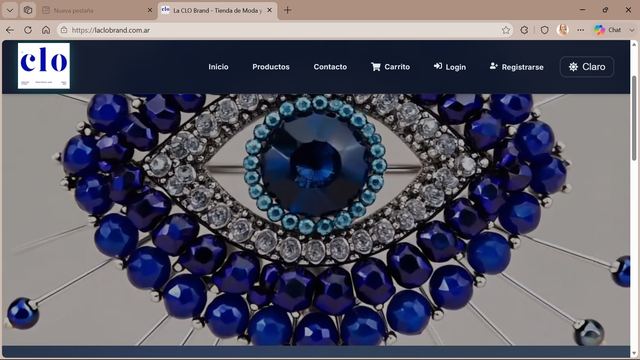Expand the chevron next to Chat
Image resolution: width=640 pixels, height=360 pixels.
coord(631,30)
